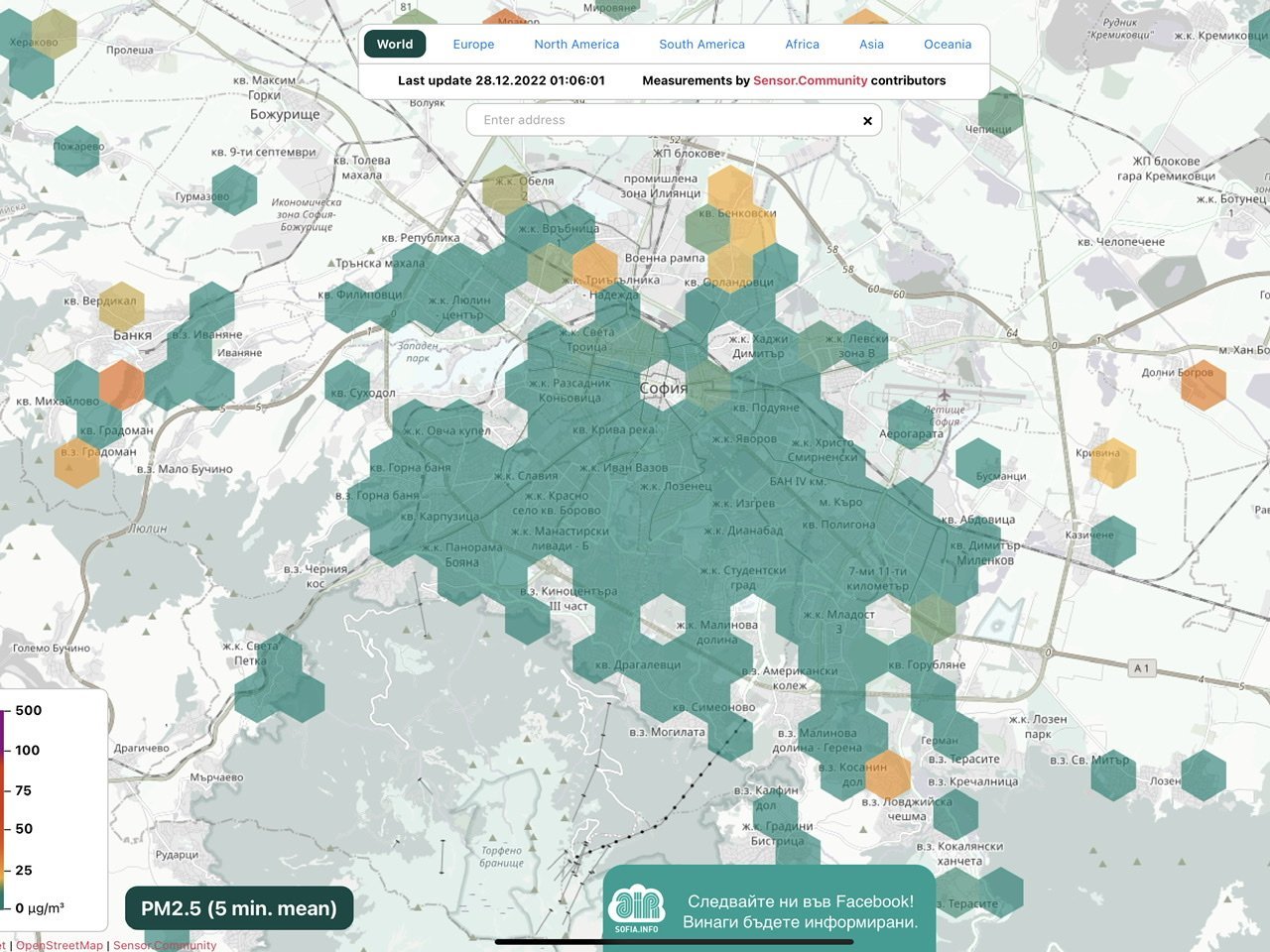Image resolution: width=1270 pixels, height=952 pixels.
Task: Switch to the Europe tab
Action: click(473, 45)
